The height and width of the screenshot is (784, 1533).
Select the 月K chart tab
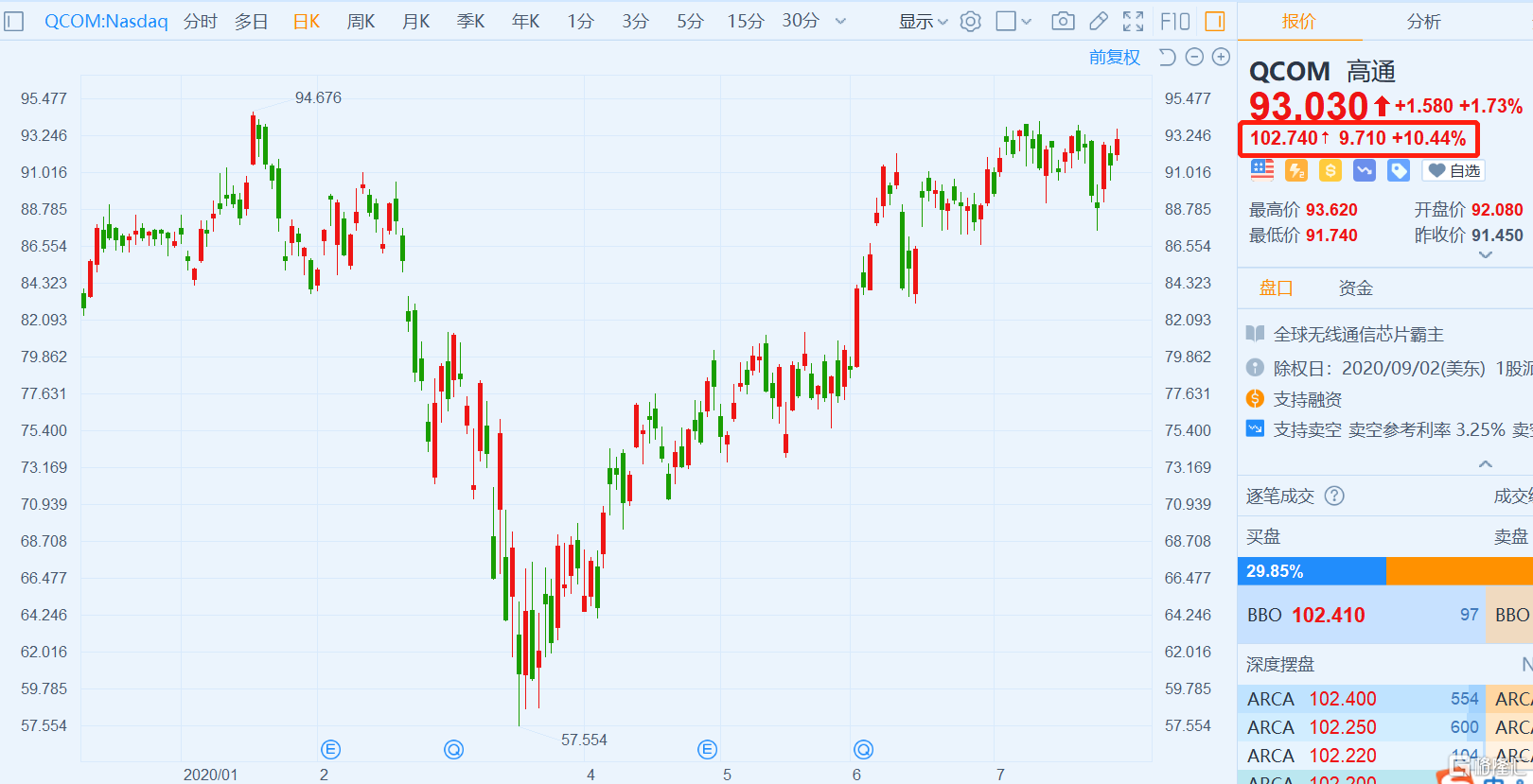pyautogui.click(x=416, y=21)
